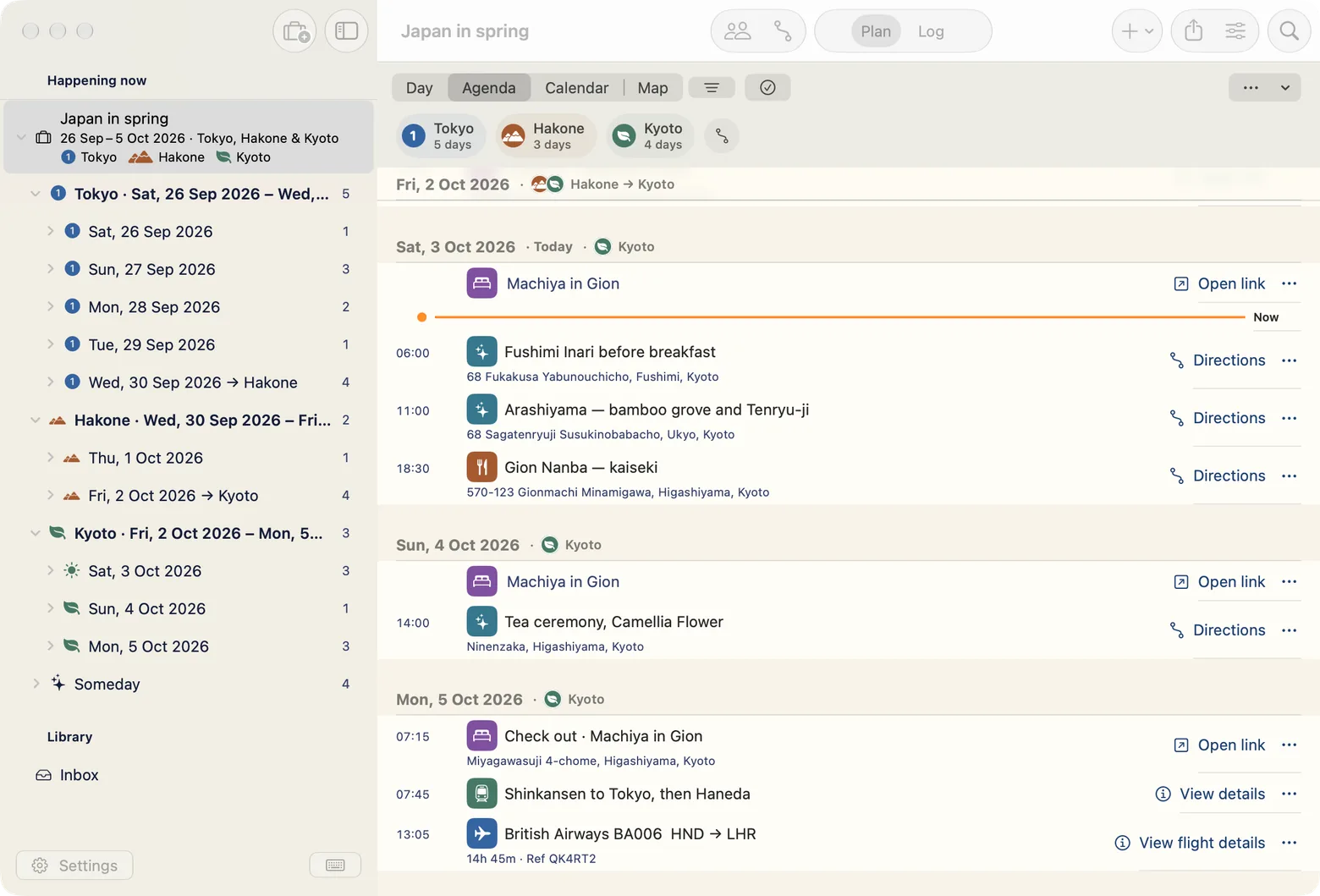Toggle the completed checkmark circle icon
The height and width of the screenshot is (896, 1320).
tap(767, 88)
